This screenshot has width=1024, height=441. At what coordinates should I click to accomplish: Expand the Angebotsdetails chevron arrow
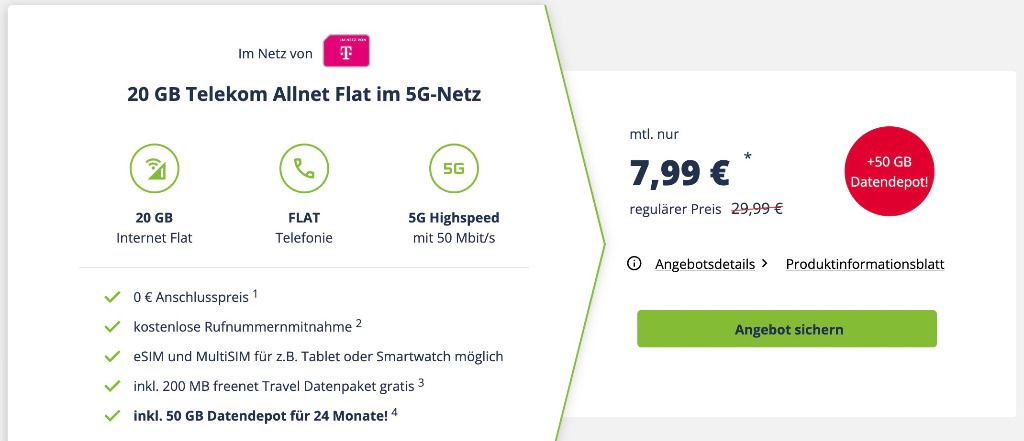pos(765,264)
